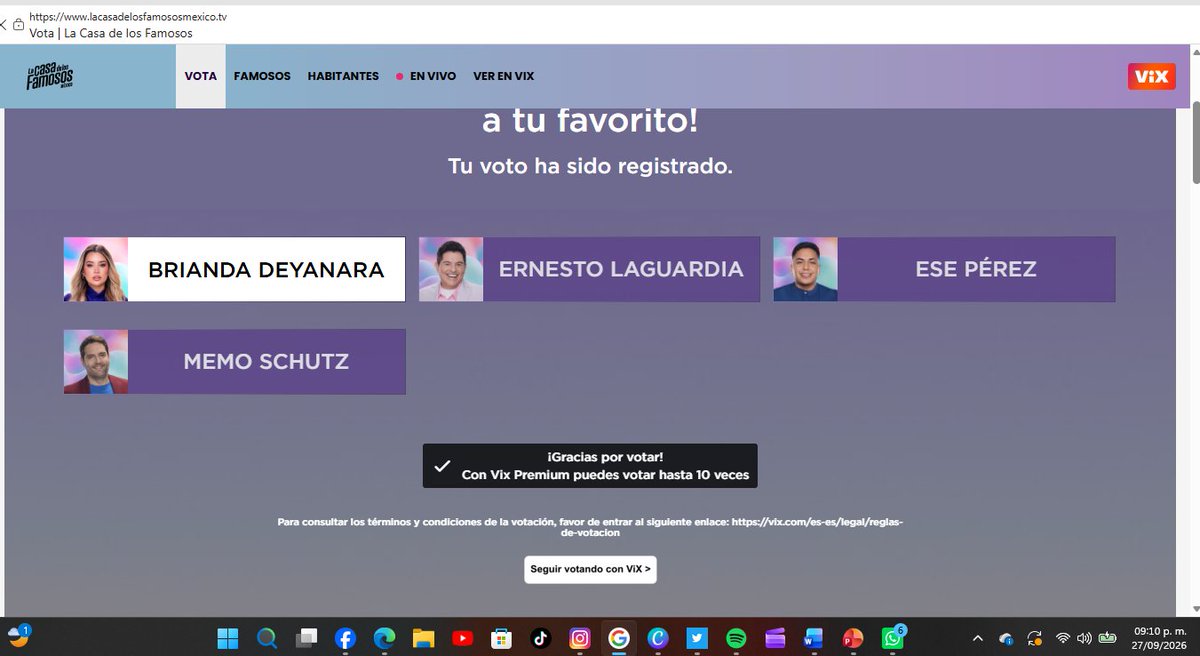Expand hidden system tray icons chevron
Screen dimensions: 1200x656
coord(978,638)
